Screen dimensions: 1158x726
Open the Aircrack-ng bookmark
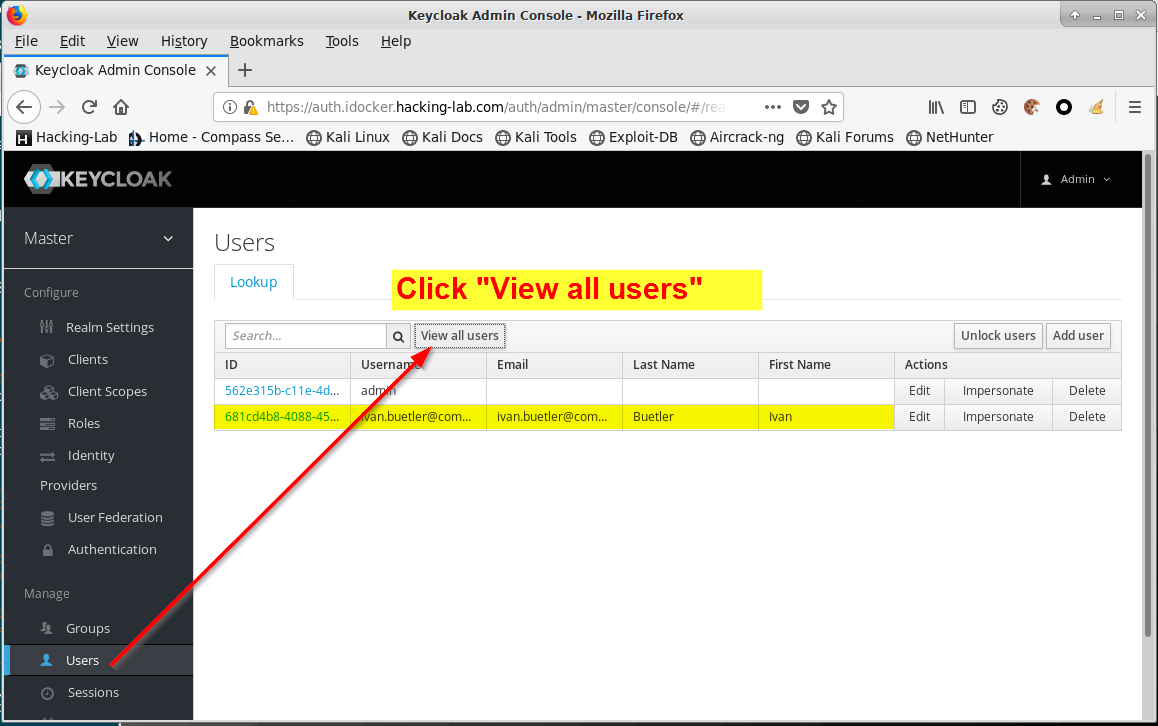737,137
